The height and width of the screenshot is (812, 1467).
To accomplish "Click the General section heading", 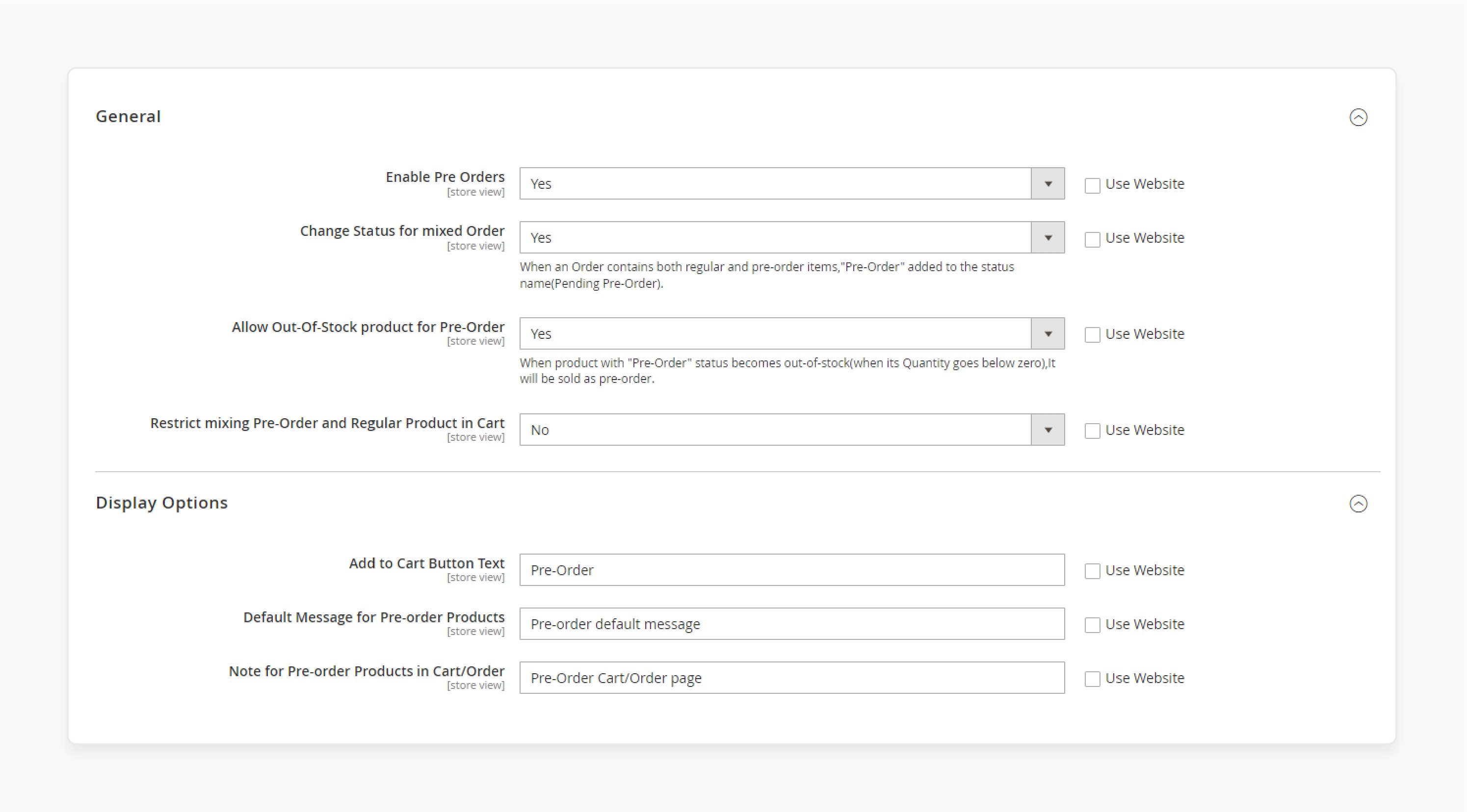I will (x=128, y=116).
